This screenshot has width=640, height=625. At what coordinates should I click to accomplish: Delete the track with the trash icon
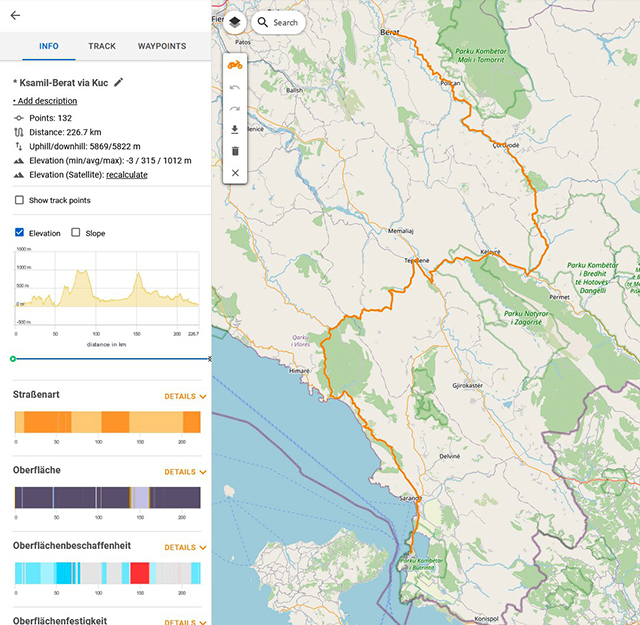pos(235,151)
